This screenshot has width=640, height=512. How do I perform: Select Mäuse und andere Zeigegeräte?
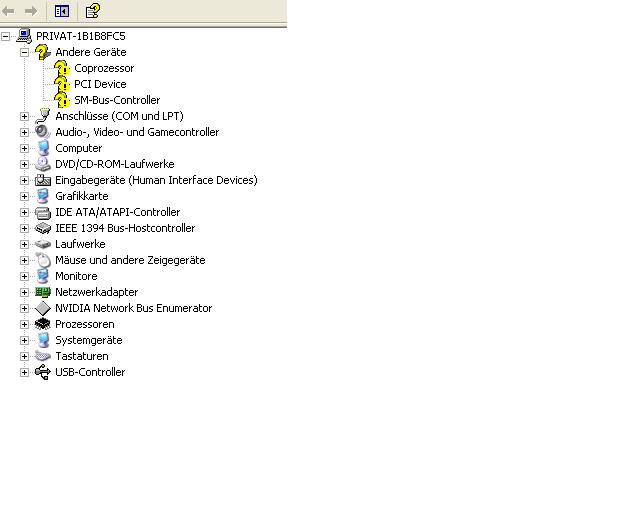(130, 260)
